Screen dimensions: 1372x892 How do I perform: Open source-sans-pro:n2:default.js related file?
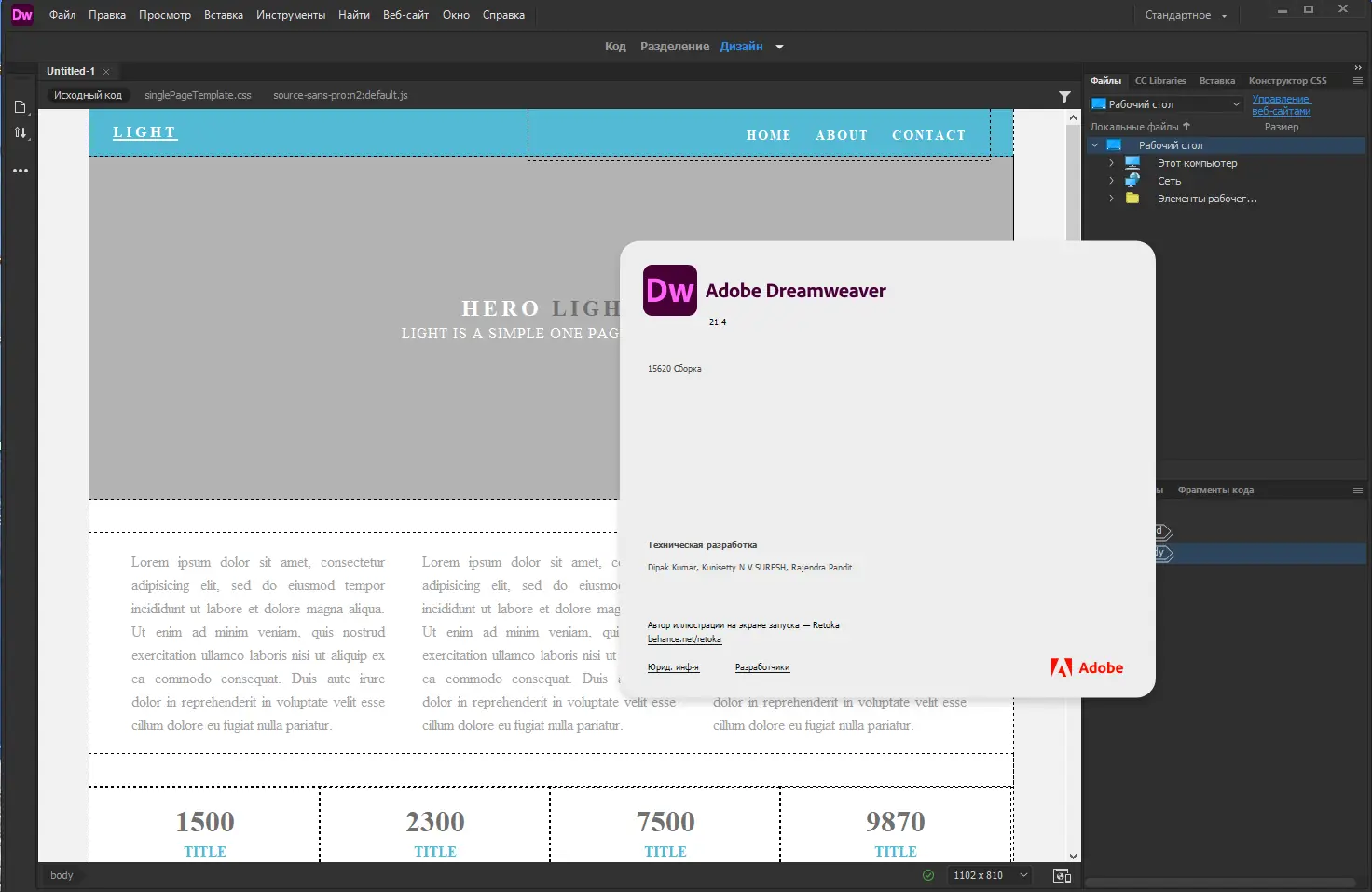[x=340, y=95]
